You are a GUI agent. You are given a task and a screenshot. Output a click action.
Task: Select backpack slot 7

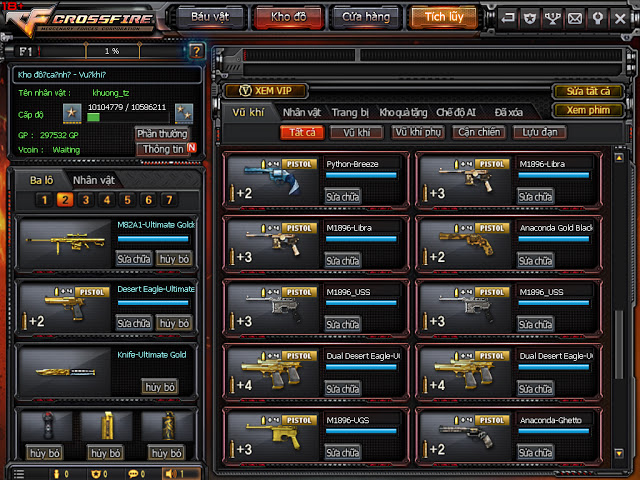[169, 200]
